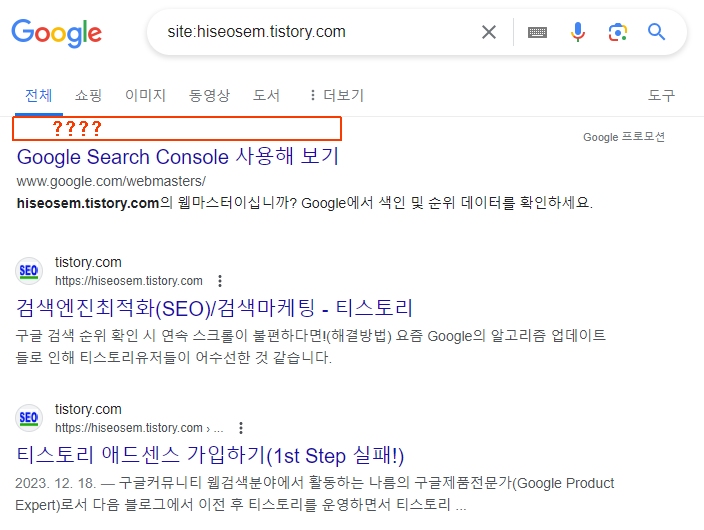Clear the search query with X

(x=489, y=32)
